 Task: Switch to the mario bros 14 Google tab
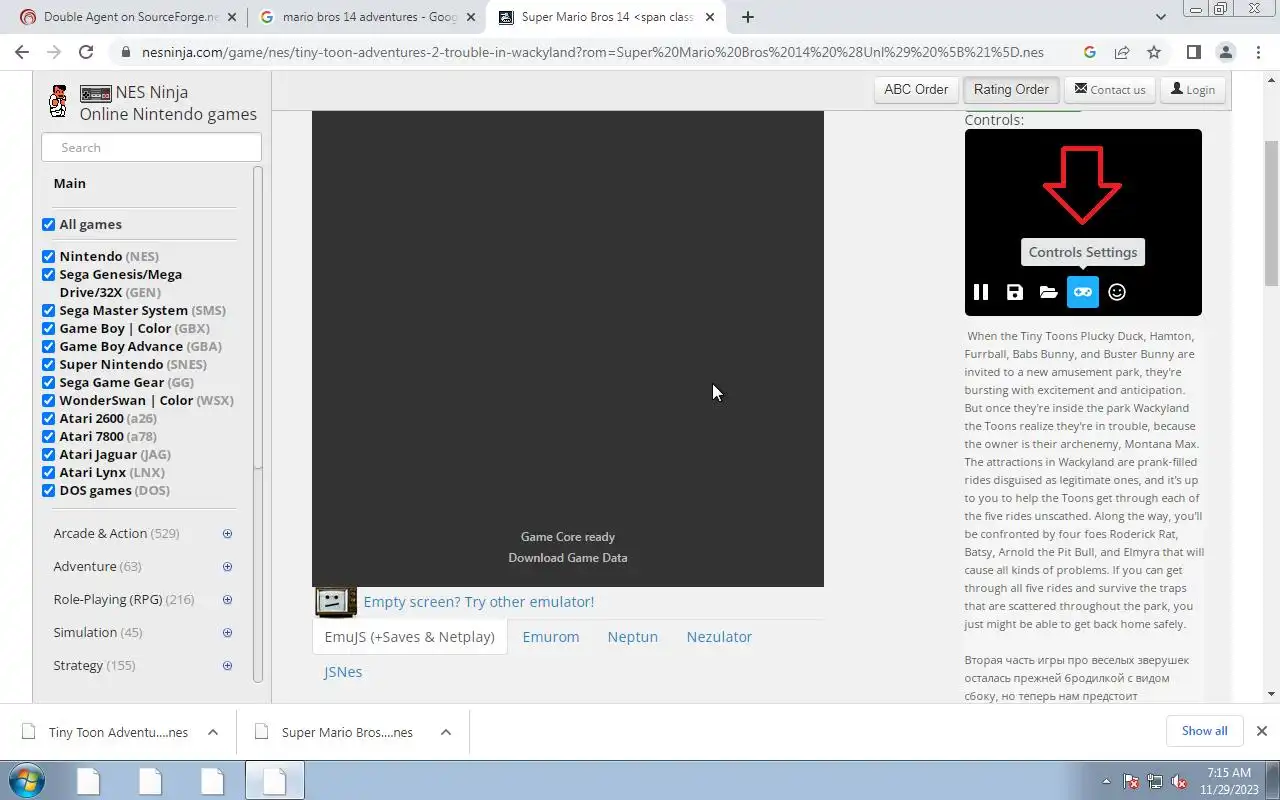coord(367,17)
